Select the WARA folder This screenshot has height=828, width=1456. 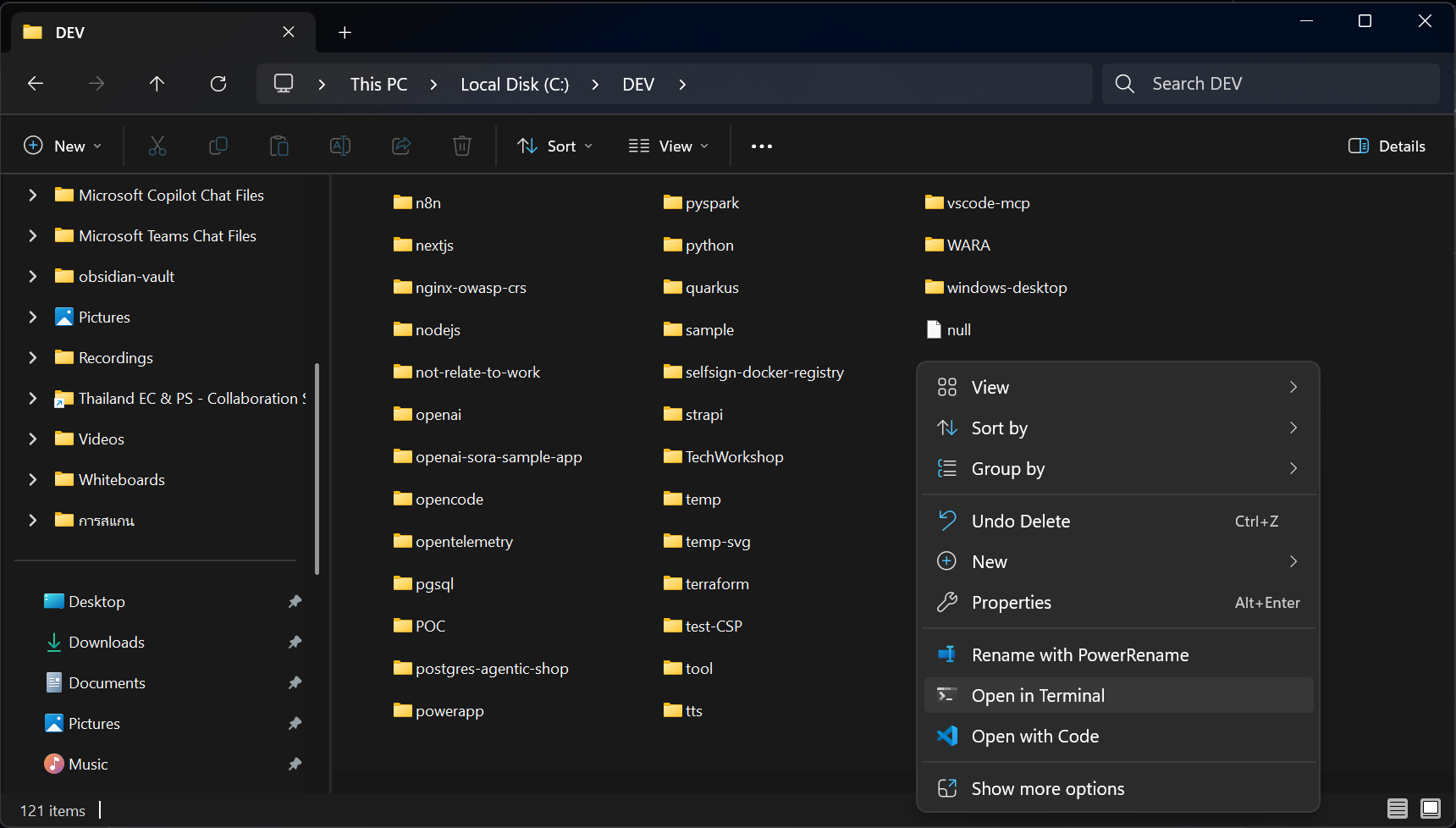[958, 245]
